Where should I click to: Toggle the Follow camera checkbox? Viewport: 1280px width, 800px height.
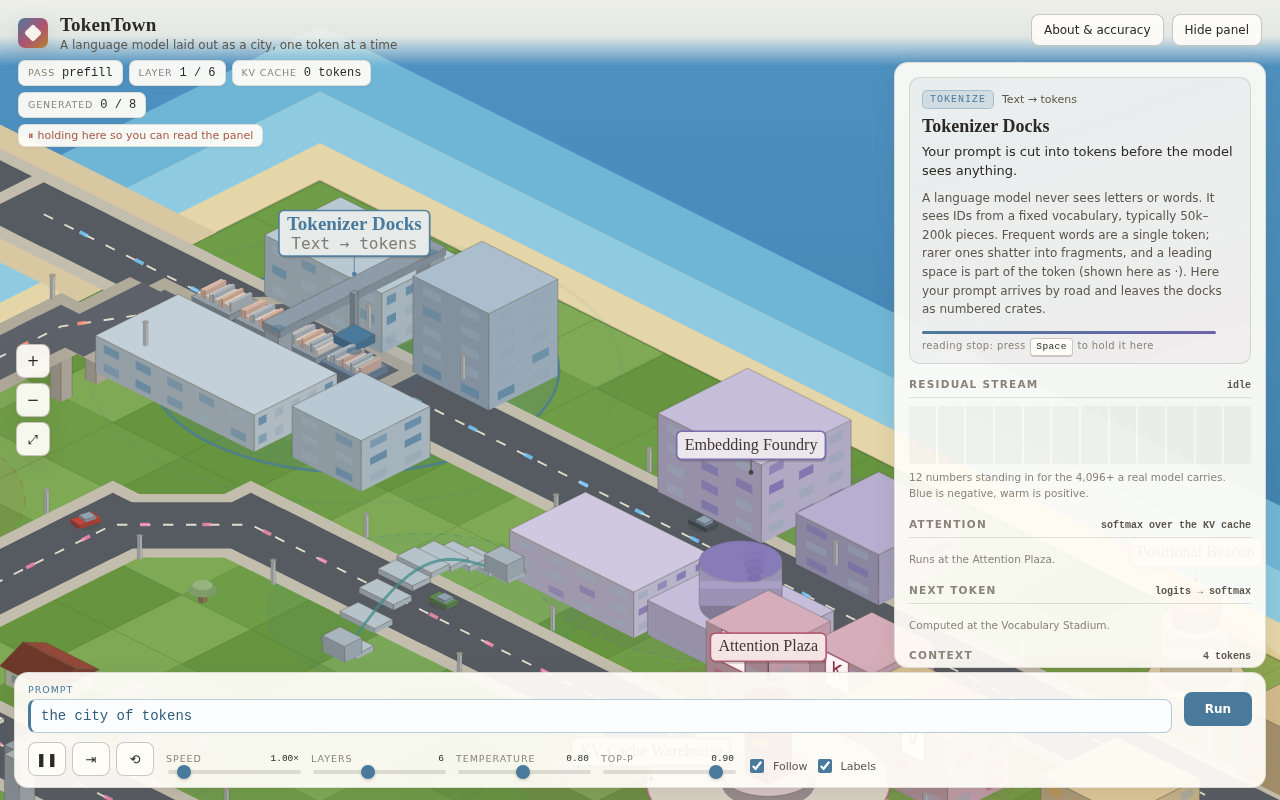(757, 766)
